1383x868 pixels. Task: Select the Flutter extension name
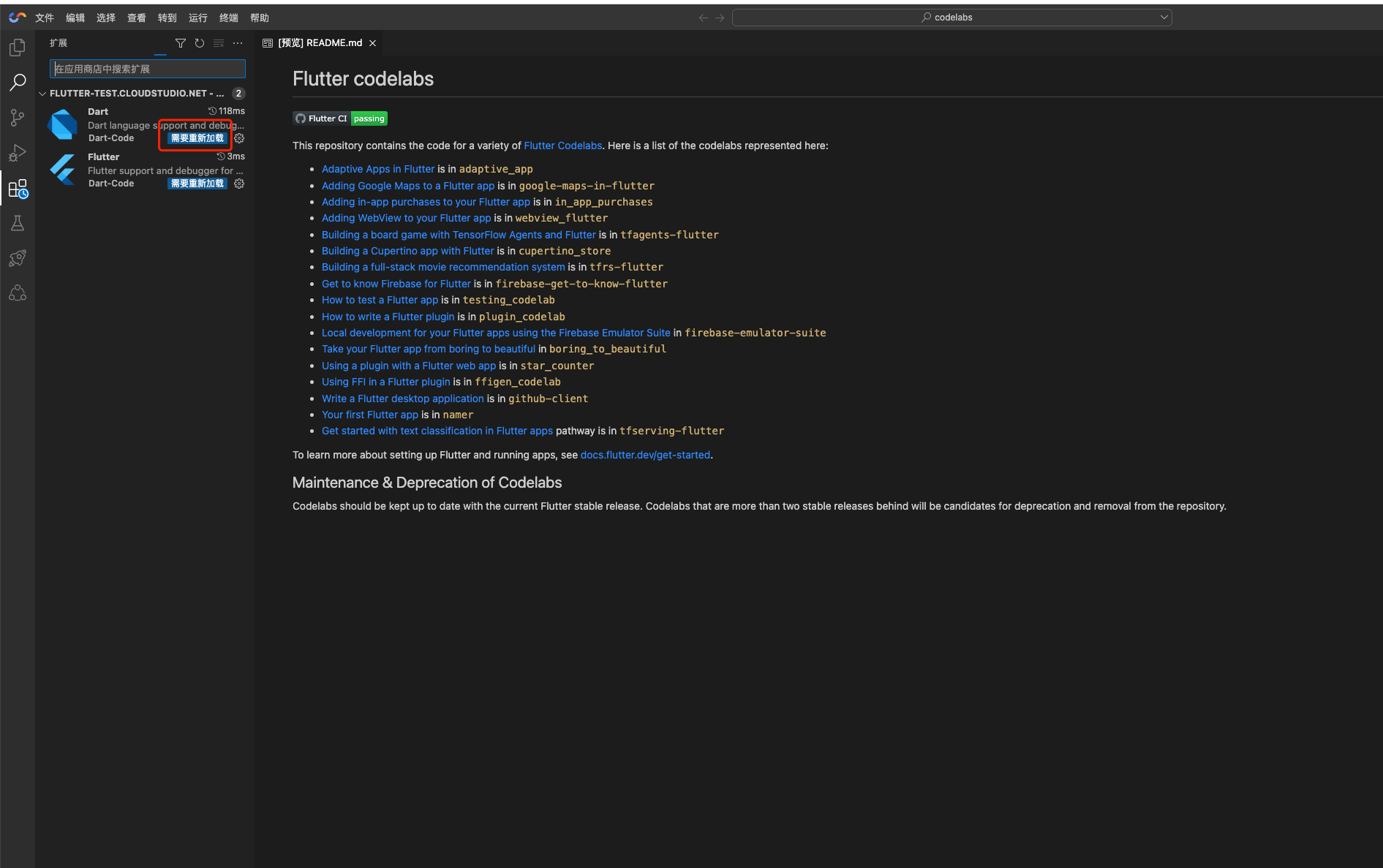104,157
